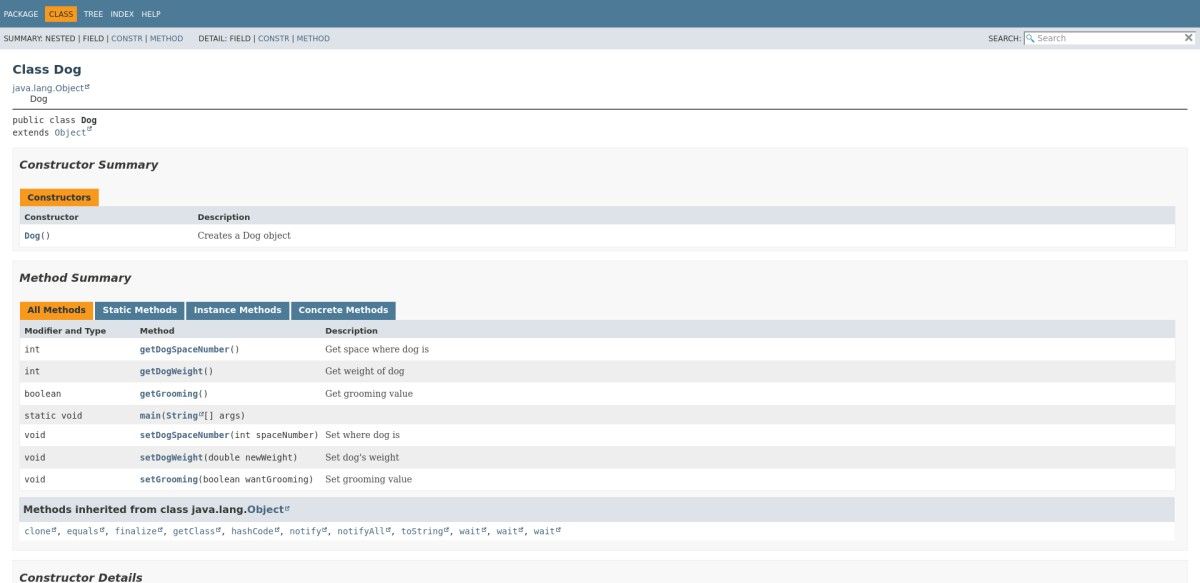
Task: Click the Dog constructor link
Action: 32,236
